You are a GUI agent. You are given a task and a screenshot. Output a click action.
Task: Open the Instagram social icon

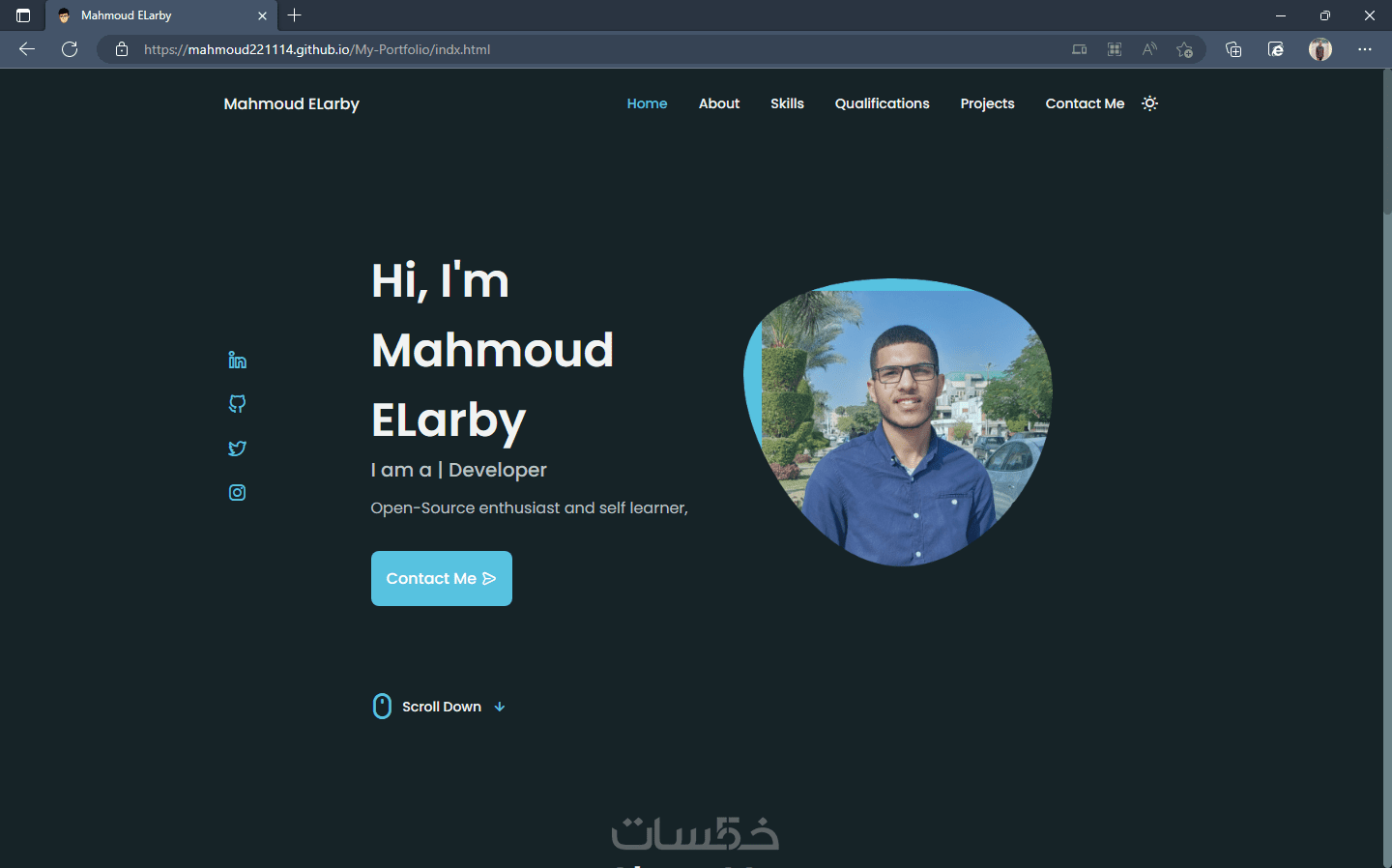pos(237,493)
